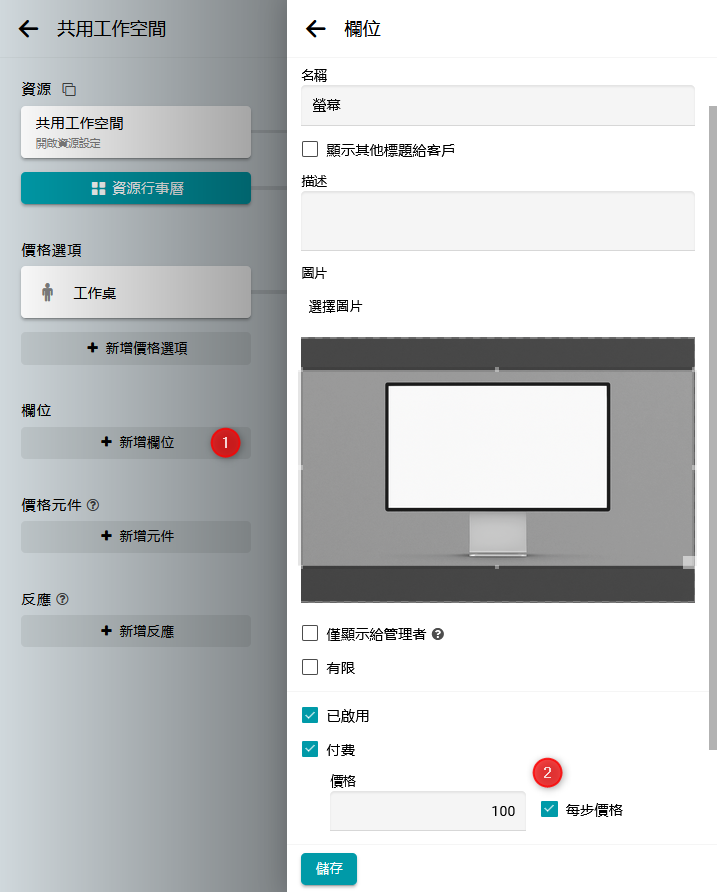Viewport: 717px width, 892px height.
Task: Click the 選擇圖片 link
Action: [x=336, y=307]
